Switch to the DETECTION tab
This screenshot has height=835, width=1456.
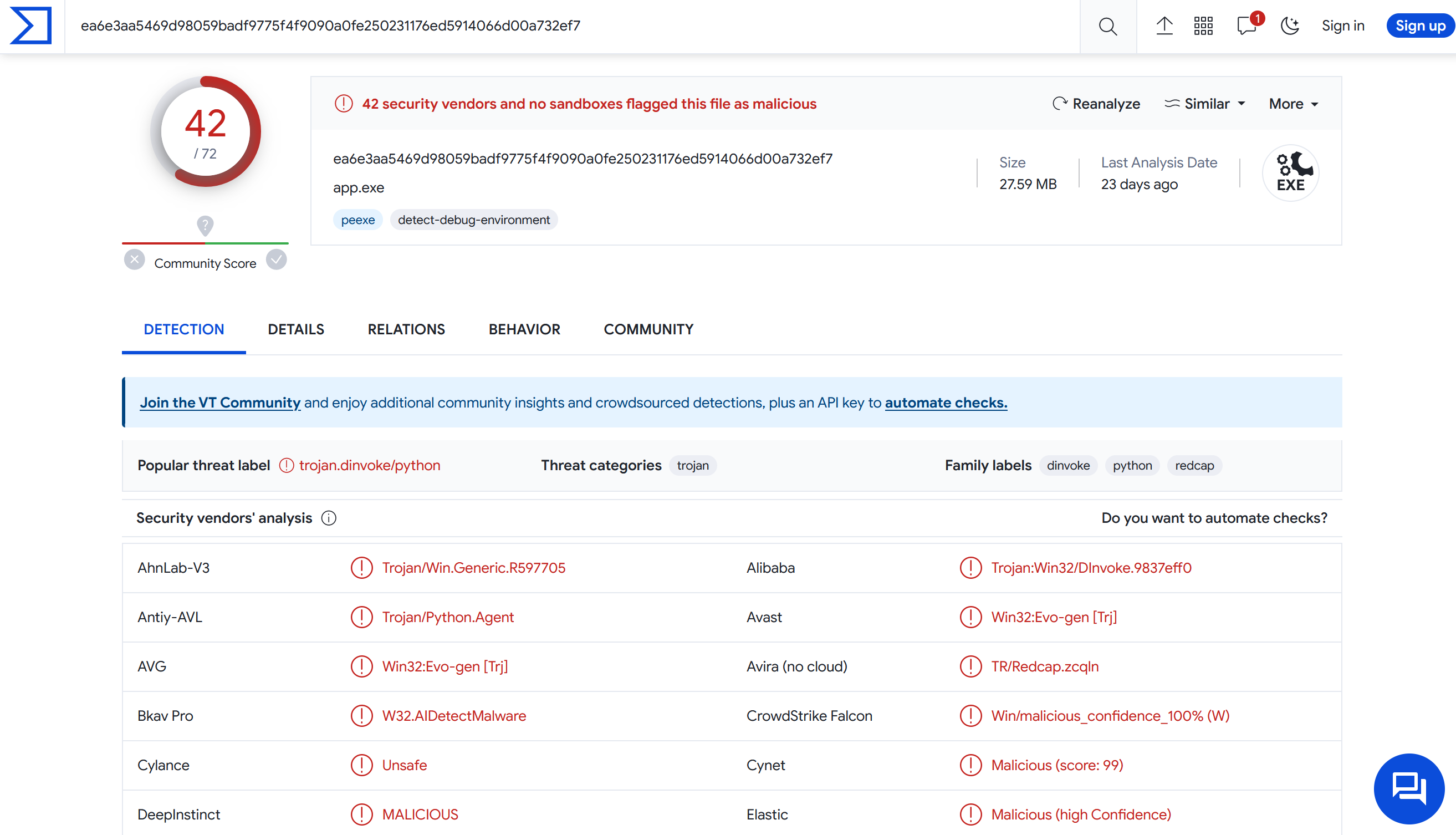(183, 329)
